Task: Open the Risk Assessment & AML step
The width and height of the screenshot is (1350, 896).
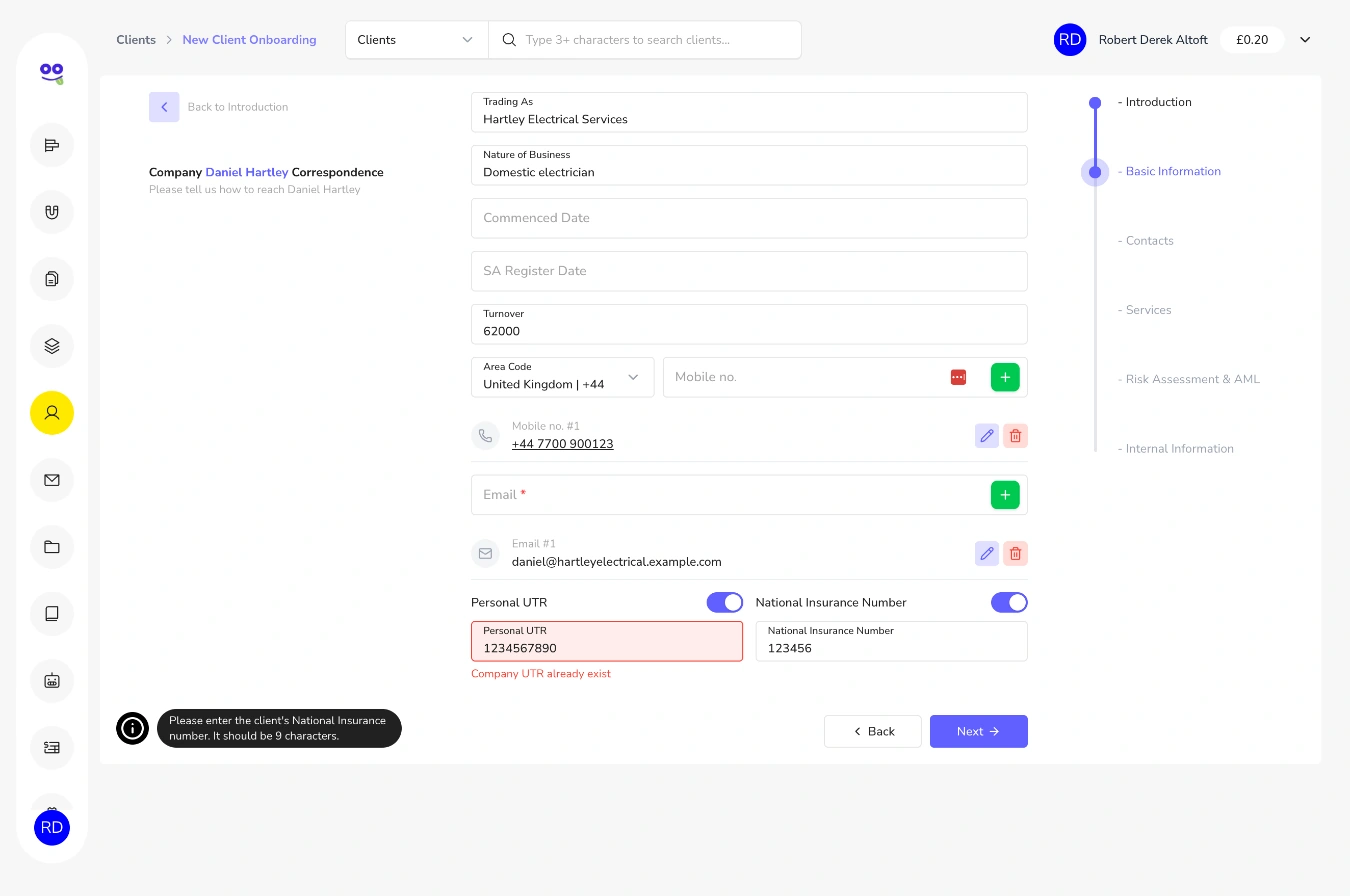Action: tap(1189, 379)
